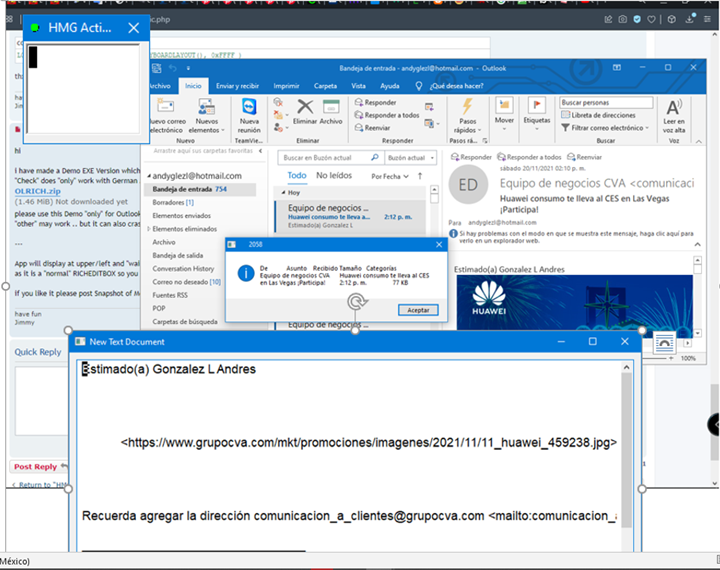The height and width of the screenshot is (570, 720).
Task: Click the magnifier icon in mailbox search
Action: click(375, 158)
